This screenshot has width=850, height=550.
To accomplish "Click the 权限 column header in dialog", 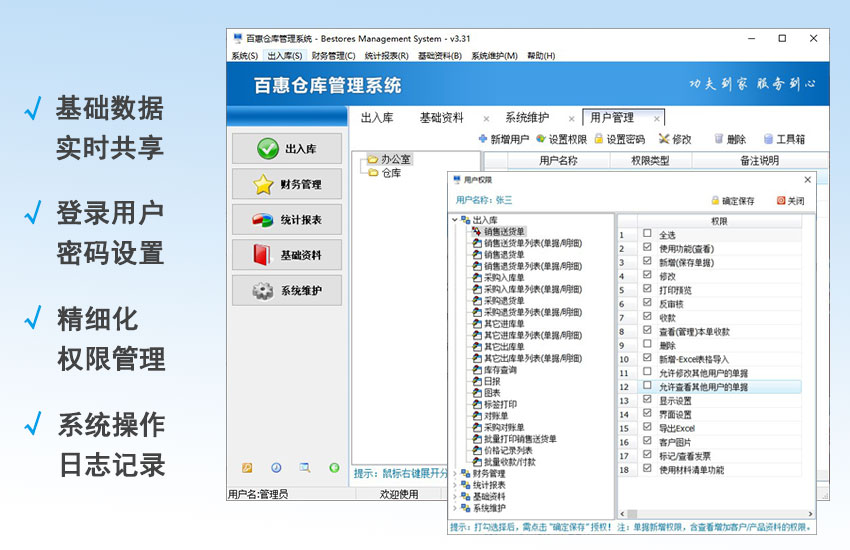I will [719, 221].
